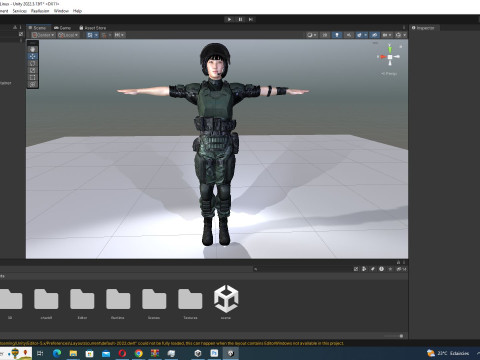Open the 'Textures' folder in the Project panel

click(190, 303)
